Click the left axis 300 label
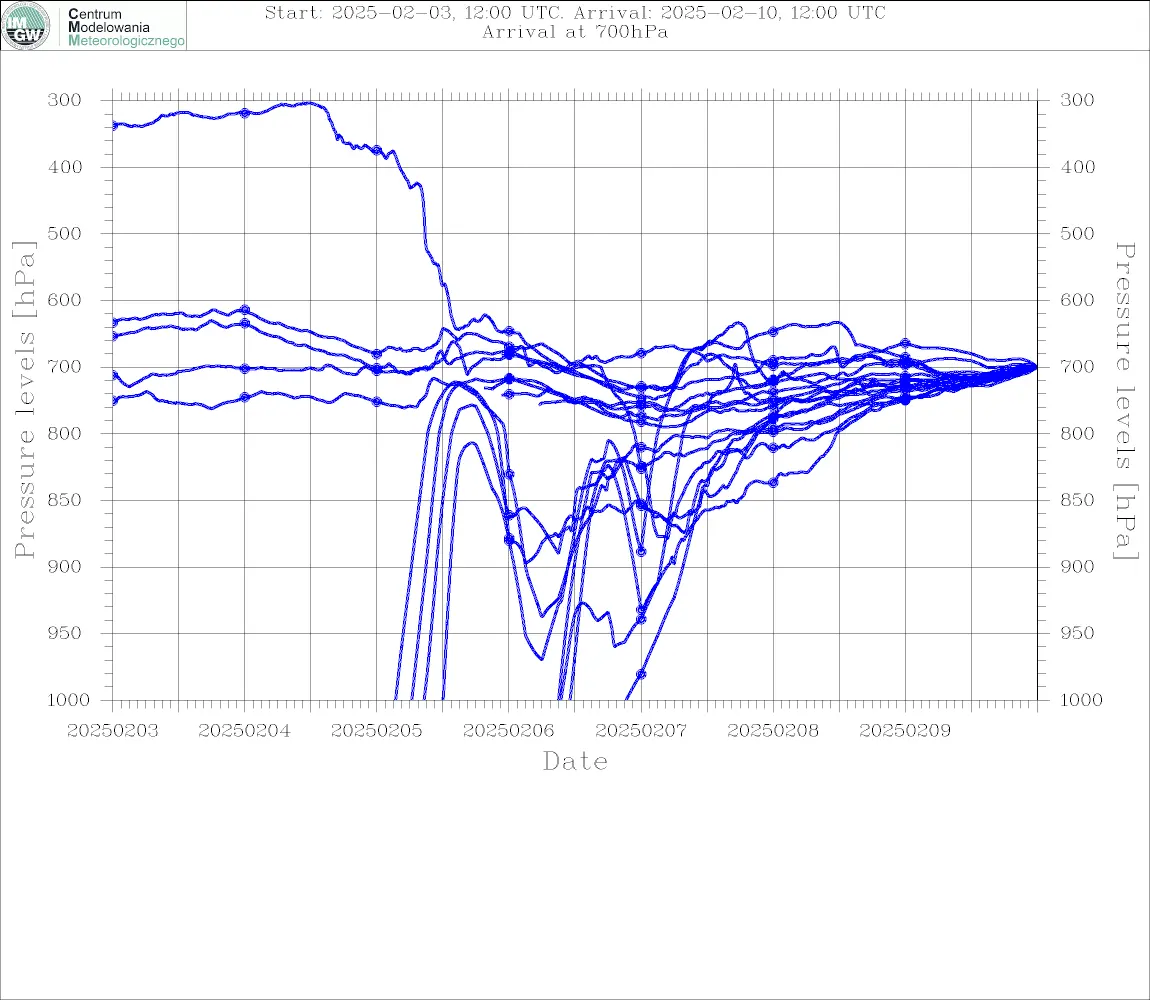Viewport: 1150px width, 1000px height. 65,100
